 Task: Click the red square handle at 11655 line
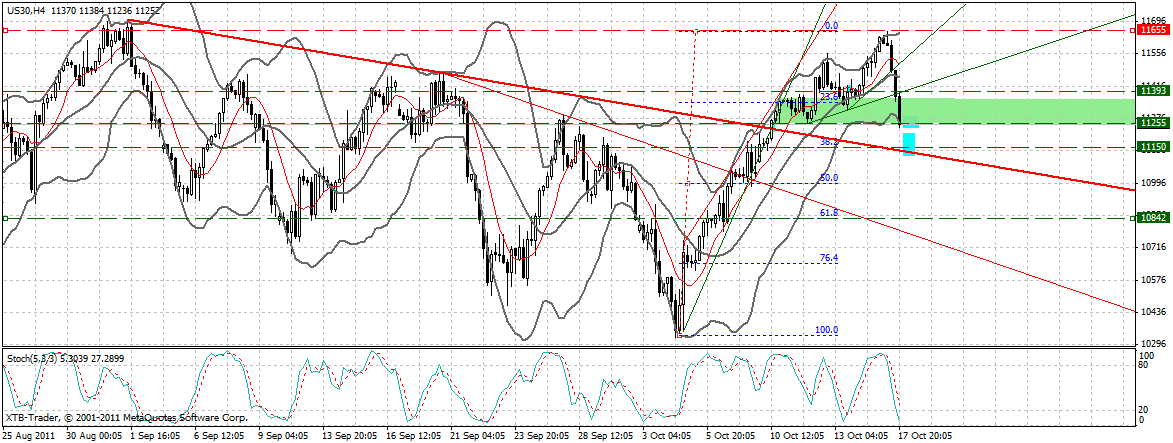pos(6,31)
